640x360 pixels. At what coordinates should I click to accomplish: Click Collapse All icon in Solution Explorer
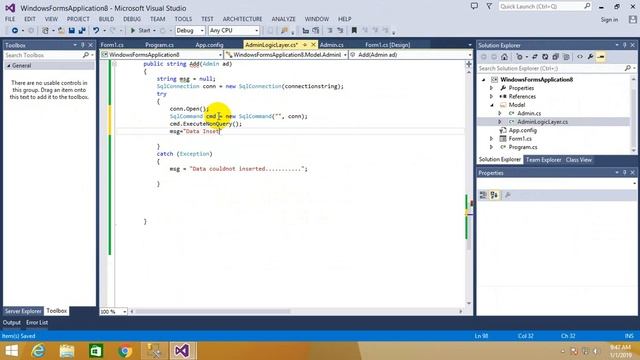coord(555,57)
